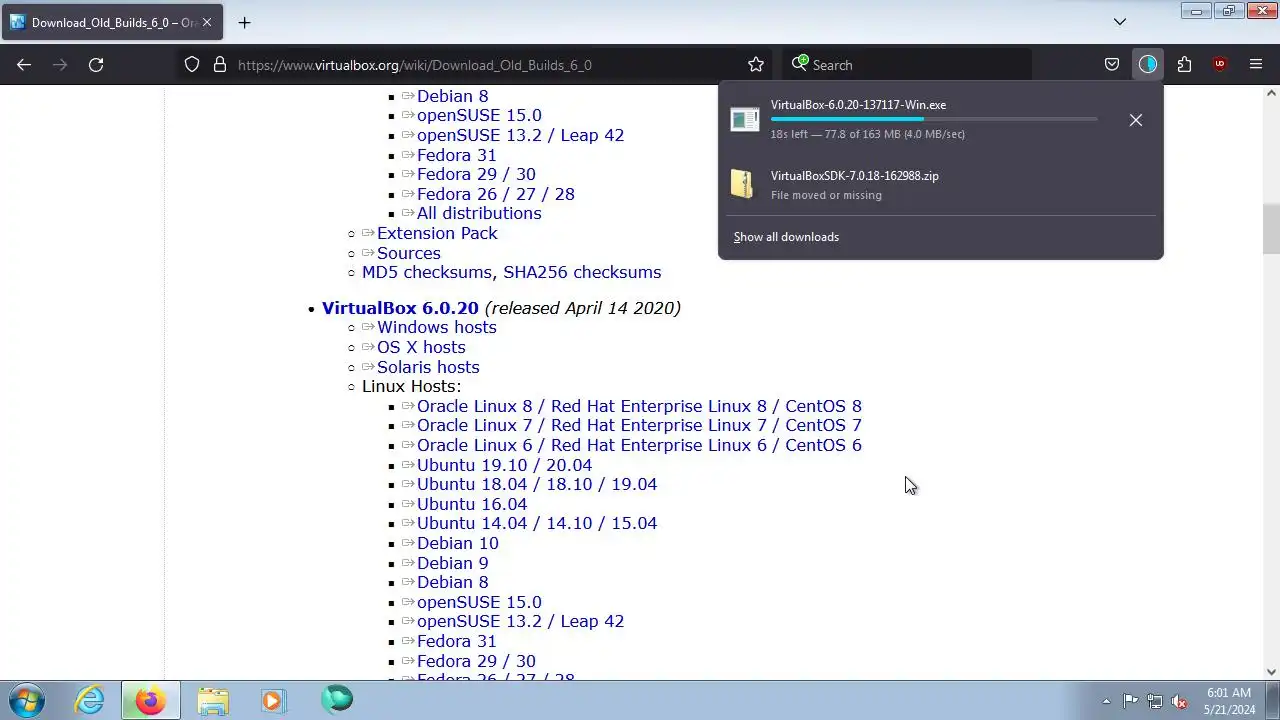Toggle the Firefox downloads toolbar icon

tap(1148, 65)
